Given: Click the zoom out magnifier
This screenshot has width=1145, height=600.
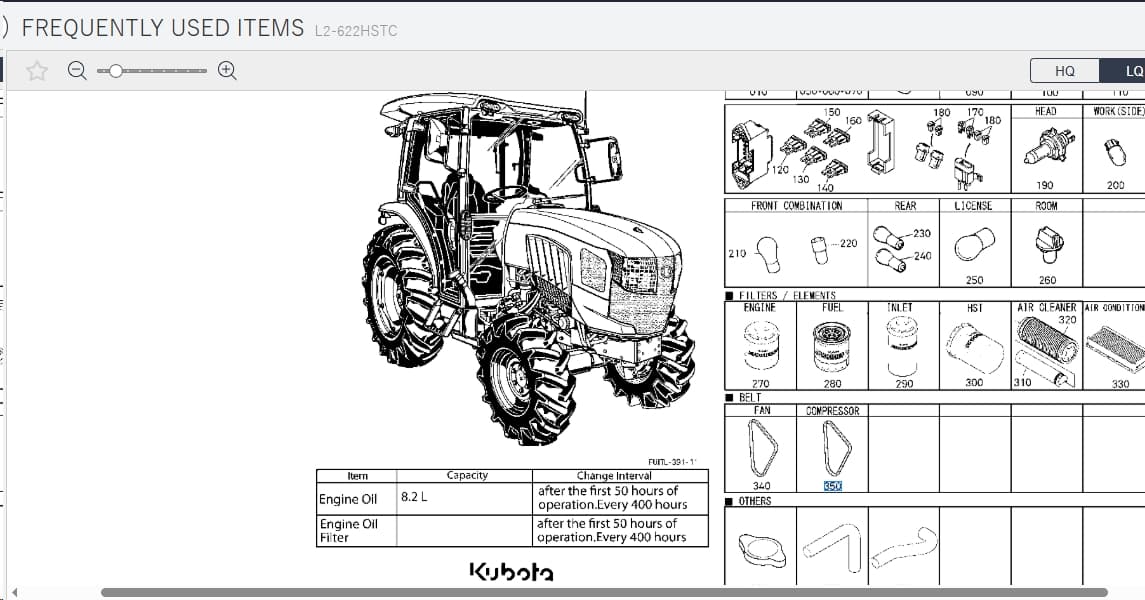Looking at the screenshot, I should coord(77,70).
